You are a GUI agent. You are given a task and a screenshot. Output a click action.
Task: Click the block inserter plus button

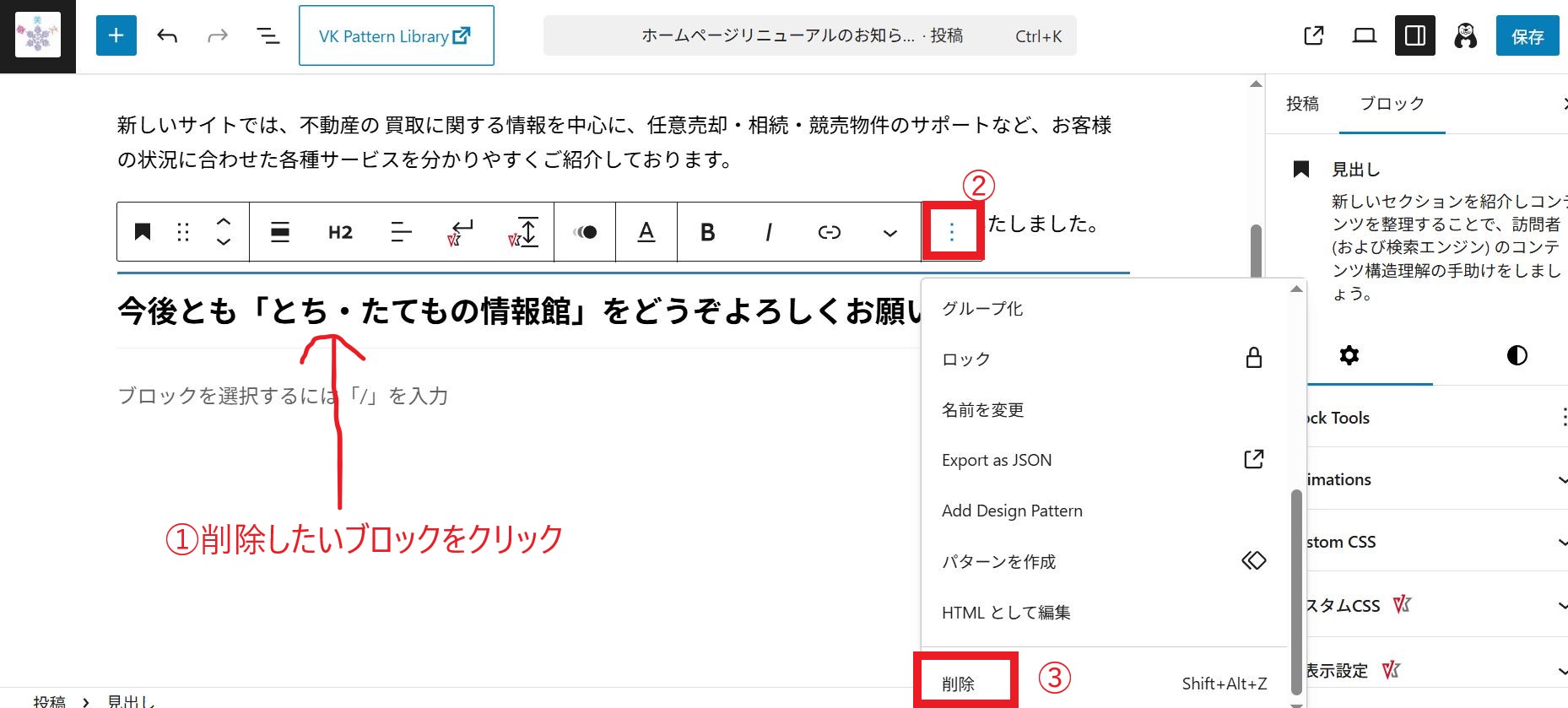point(116,35)
